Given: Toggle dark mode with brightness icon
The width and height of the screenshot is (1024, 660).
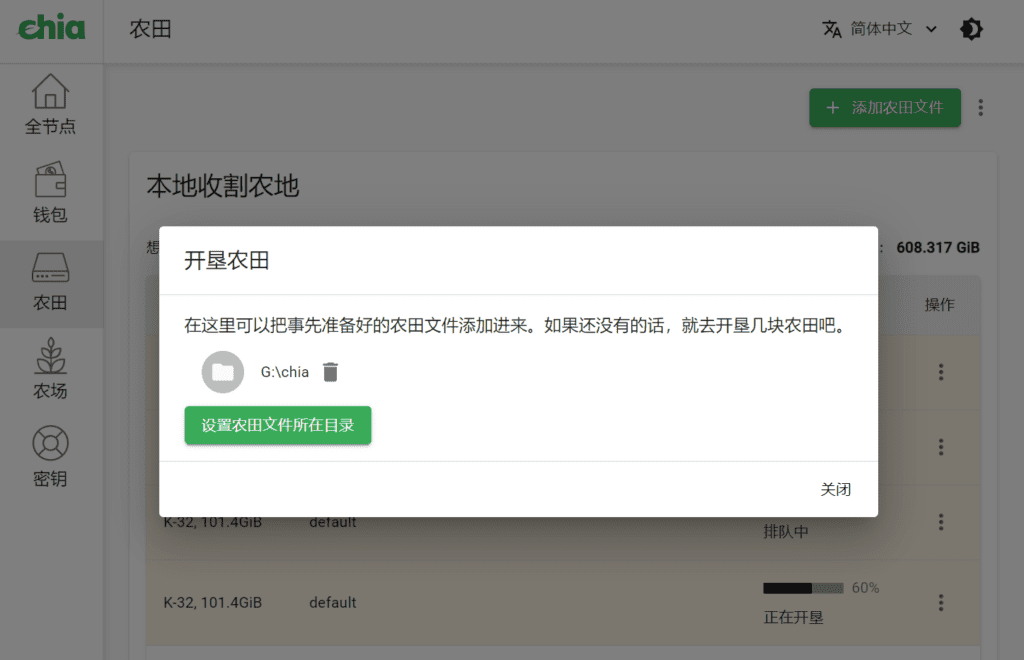Looking at the screenshot, I should pos(970,29).
